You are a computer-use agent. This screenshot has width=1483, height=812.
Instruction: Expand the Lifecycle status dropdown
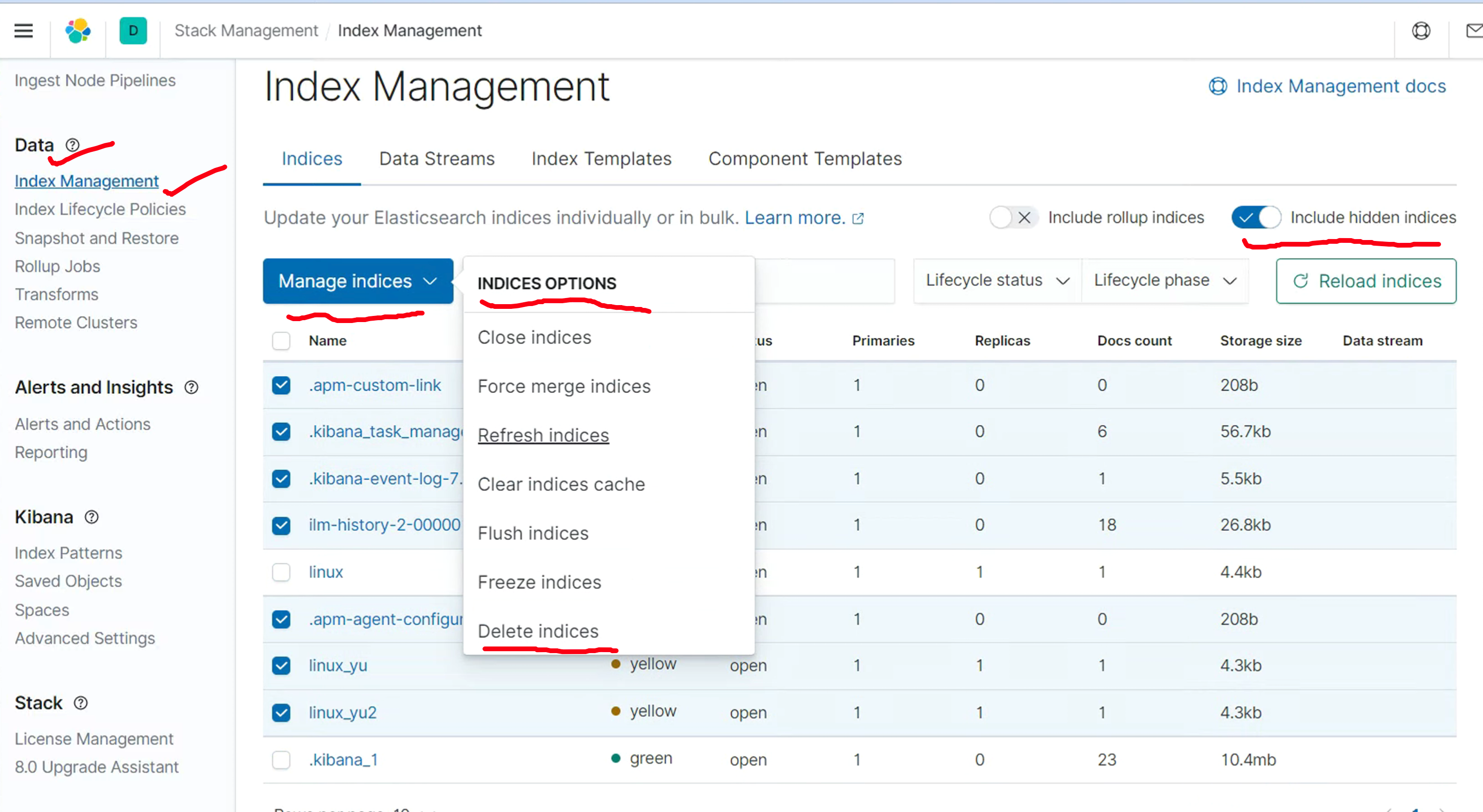click(x=997, y=280)
